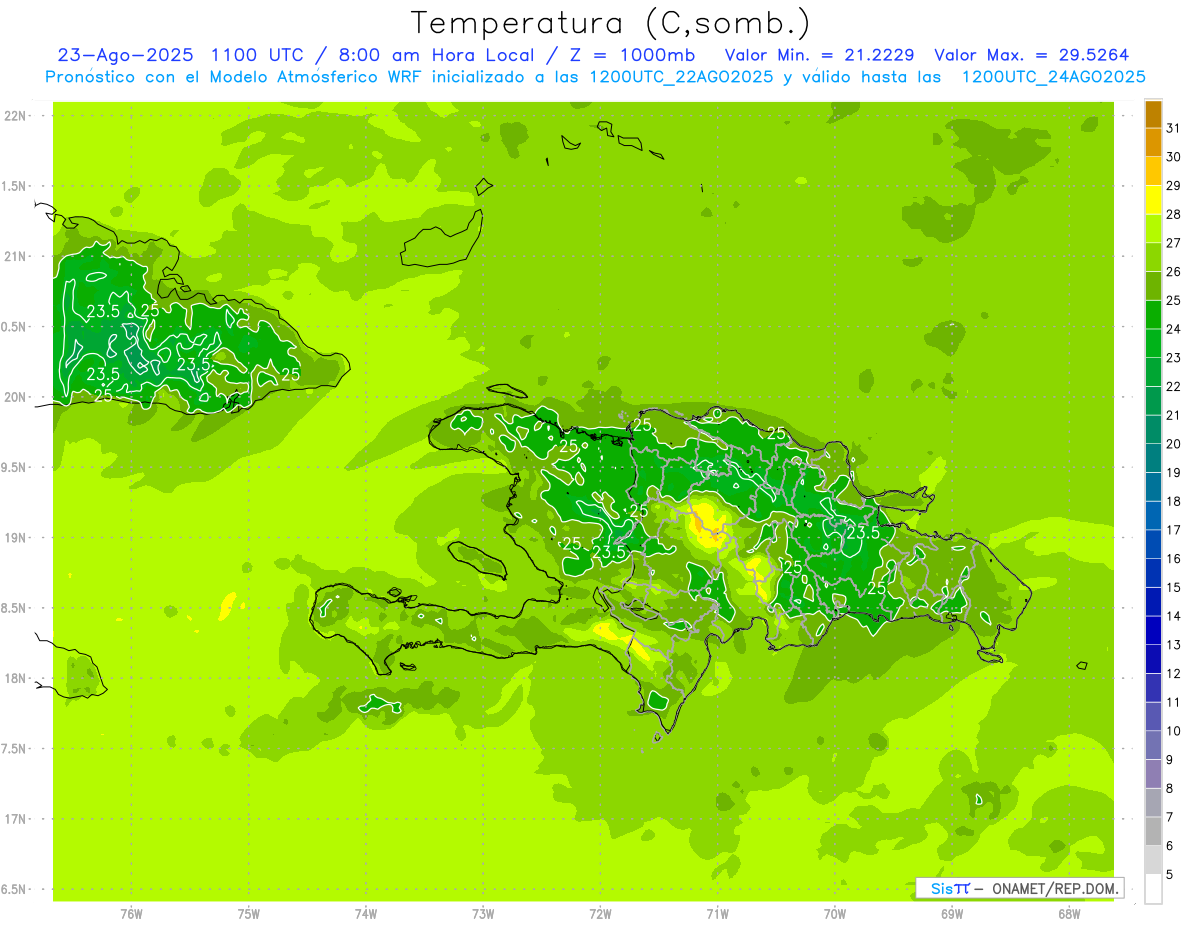Click the latitude label "17N"
Viewport: 1200px width, 927px height.
(15, 819)
